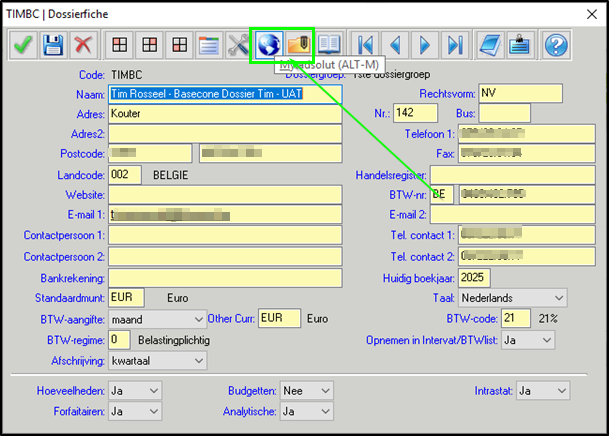609x436 pixels.
Task: Open the wrench and screwdriver tools icon
Action: [238, 45]
